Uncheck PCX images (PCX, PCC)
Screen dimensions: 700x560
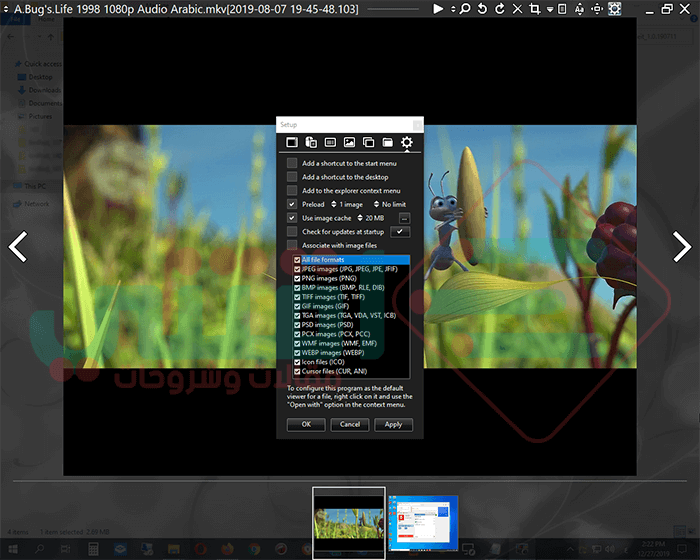297,334
